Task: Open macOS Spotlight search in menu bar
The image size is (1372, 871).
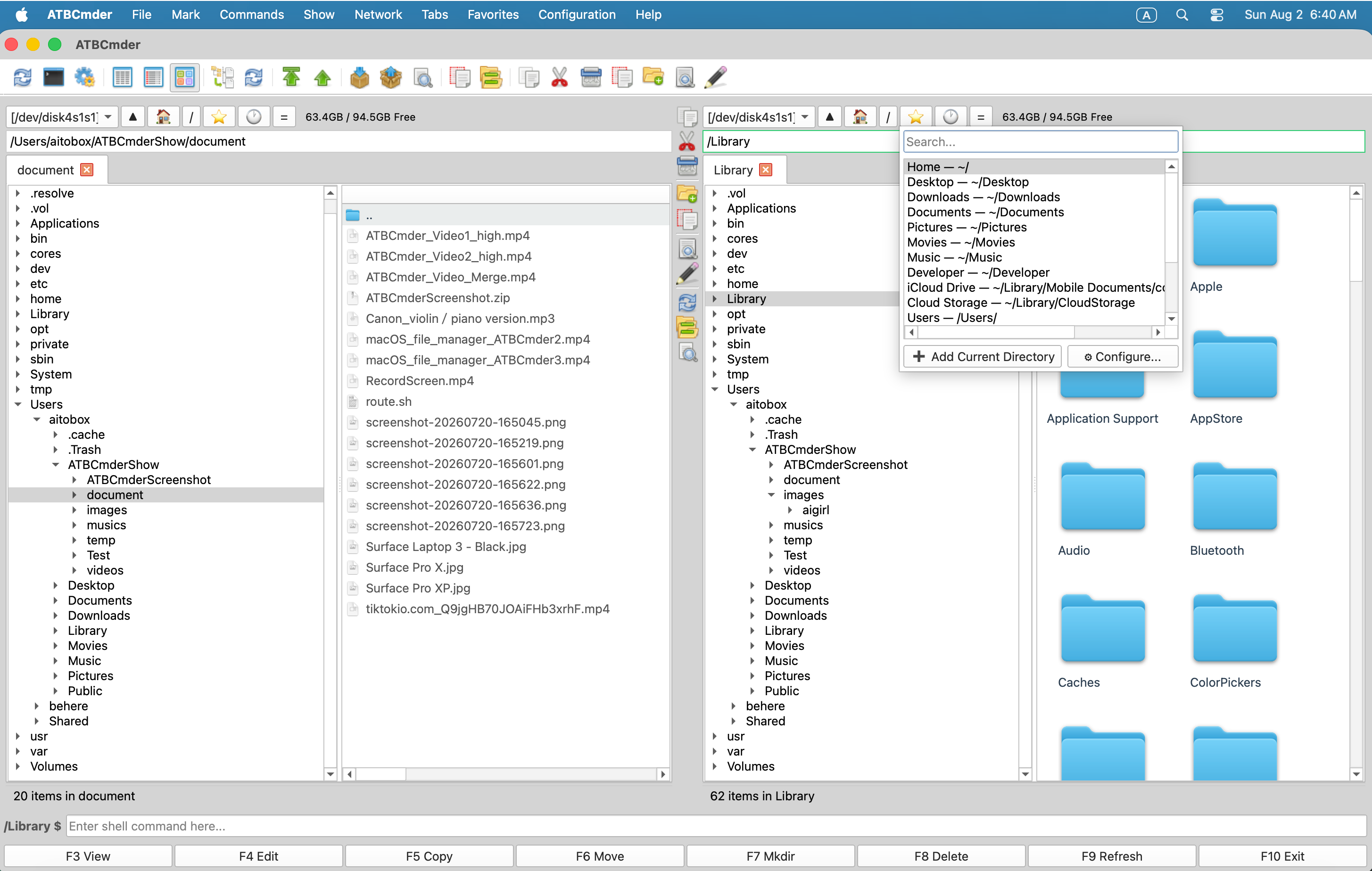Action: [1182, 15]
